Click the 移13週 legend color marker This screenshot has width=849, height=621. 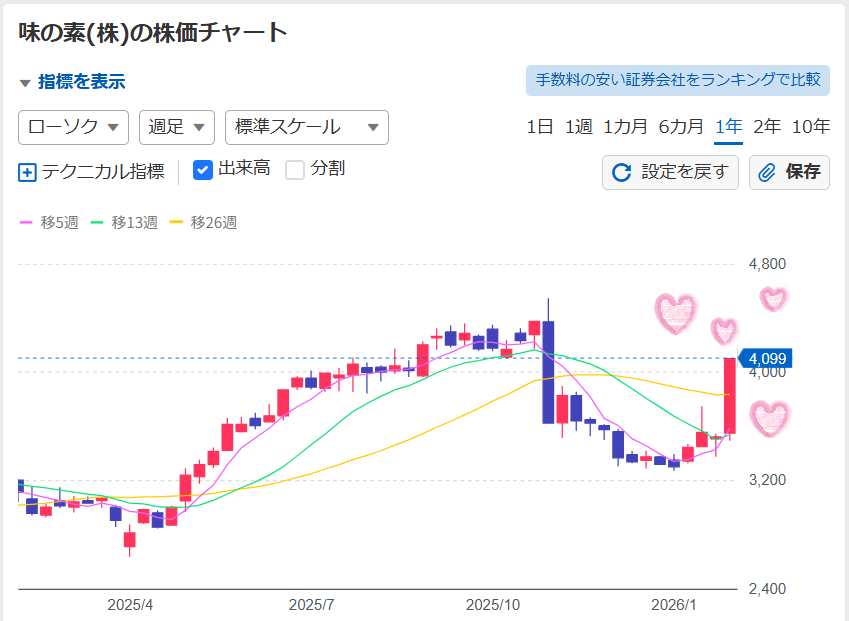click(x=97, y=223)
